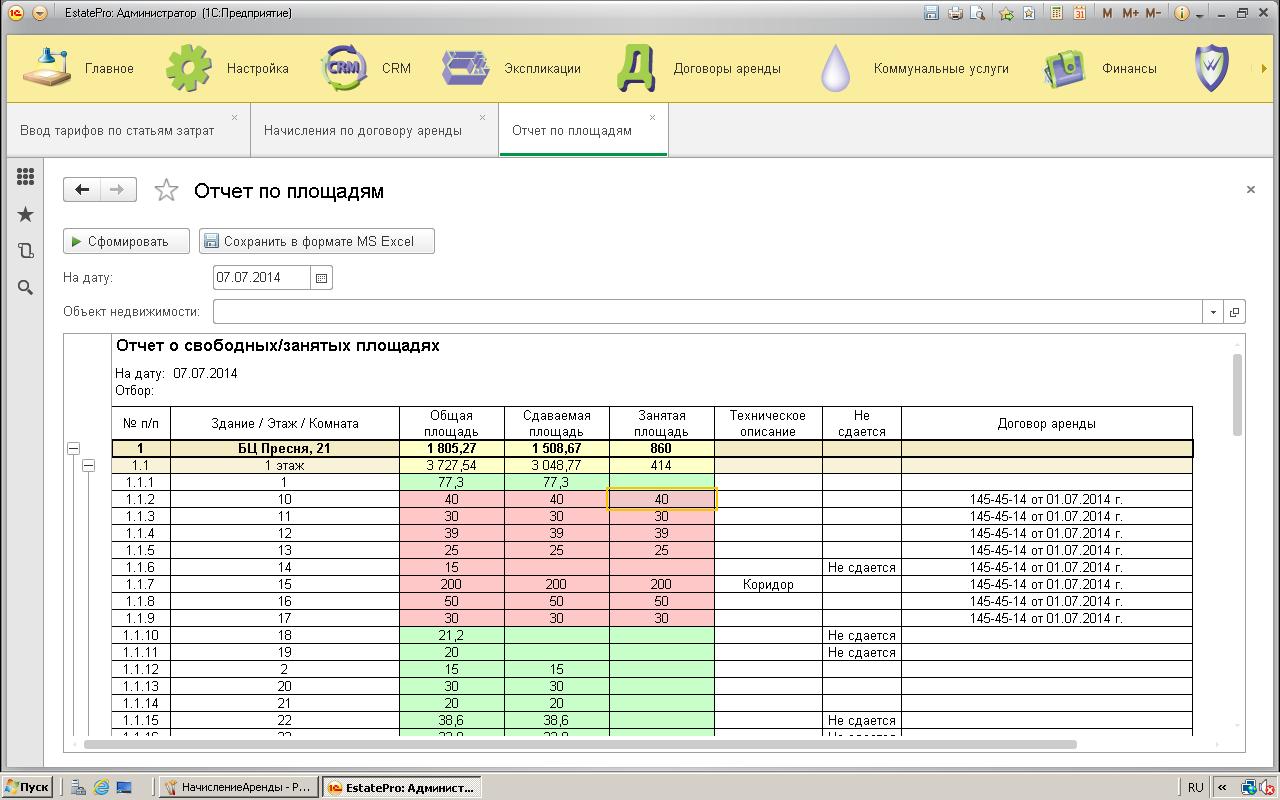The image size is (1280, 800).
Task: Open the dropdown arrow next to info icon
Action: [x=1198, y=14]
